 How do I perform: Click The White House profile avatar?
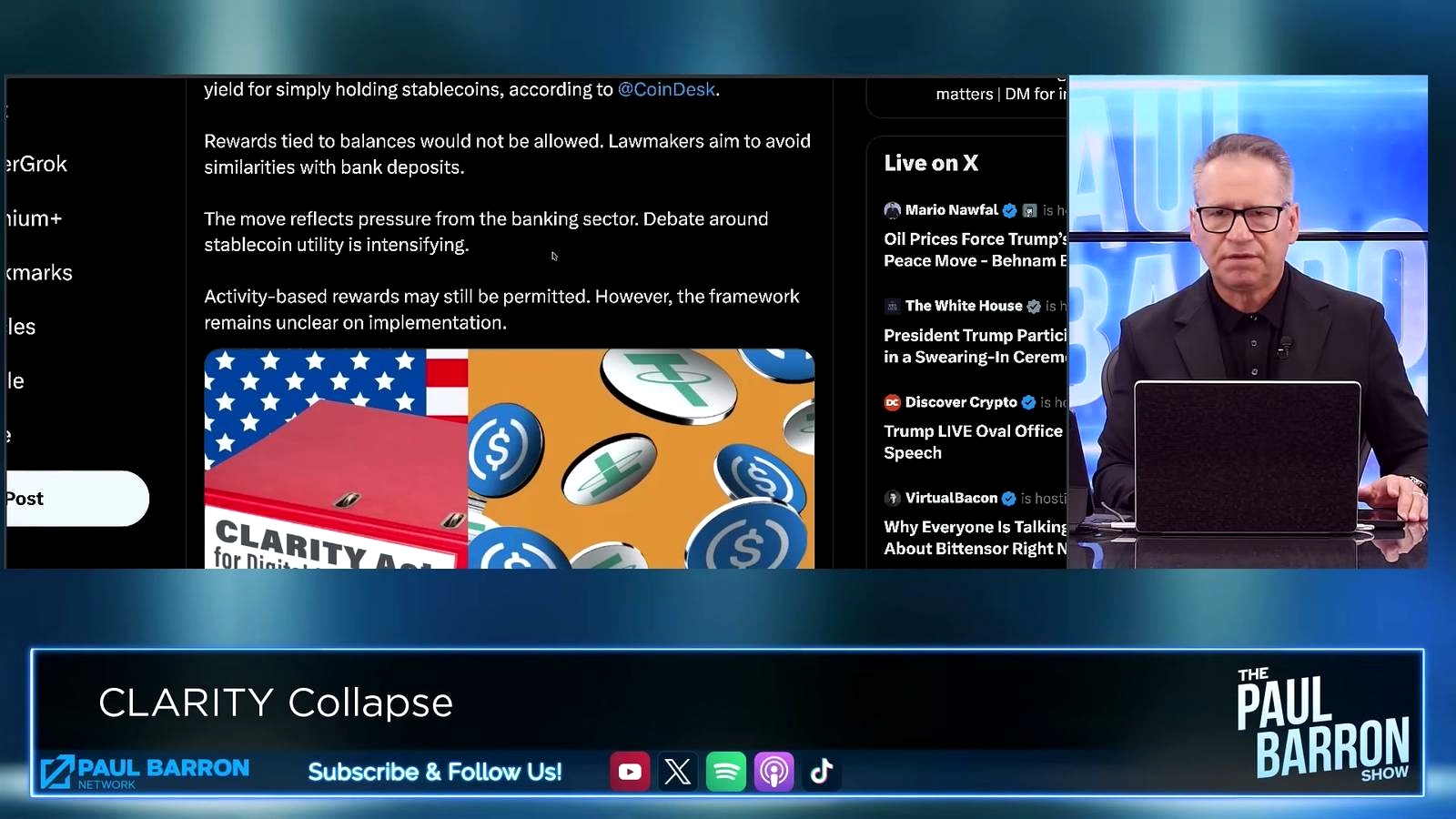[x=892, y=306]
